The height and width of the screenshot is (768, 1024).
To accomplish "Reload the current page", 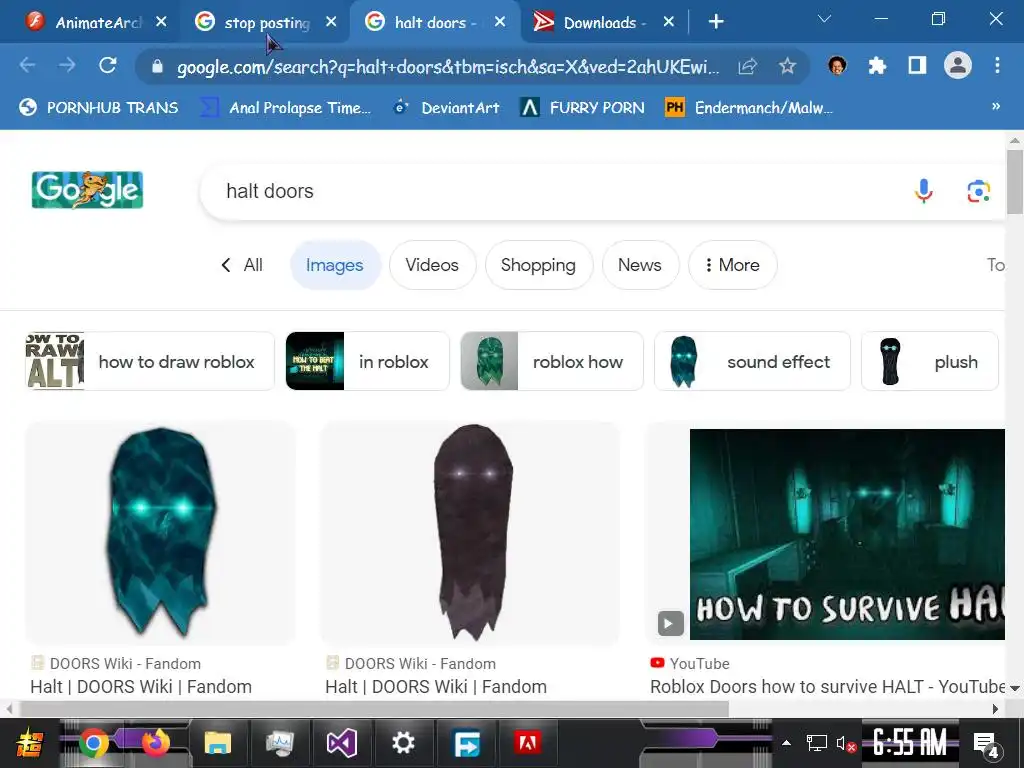I will point(108,65).
